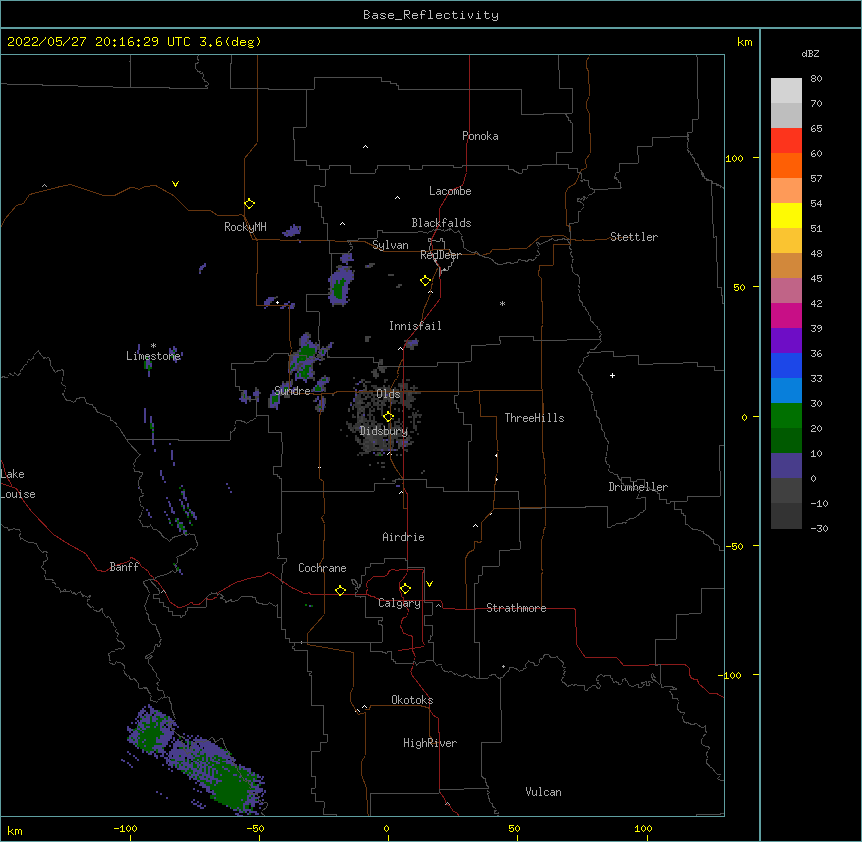
Task: Click the Airdrie city label
Action: [x=404, y=537]
